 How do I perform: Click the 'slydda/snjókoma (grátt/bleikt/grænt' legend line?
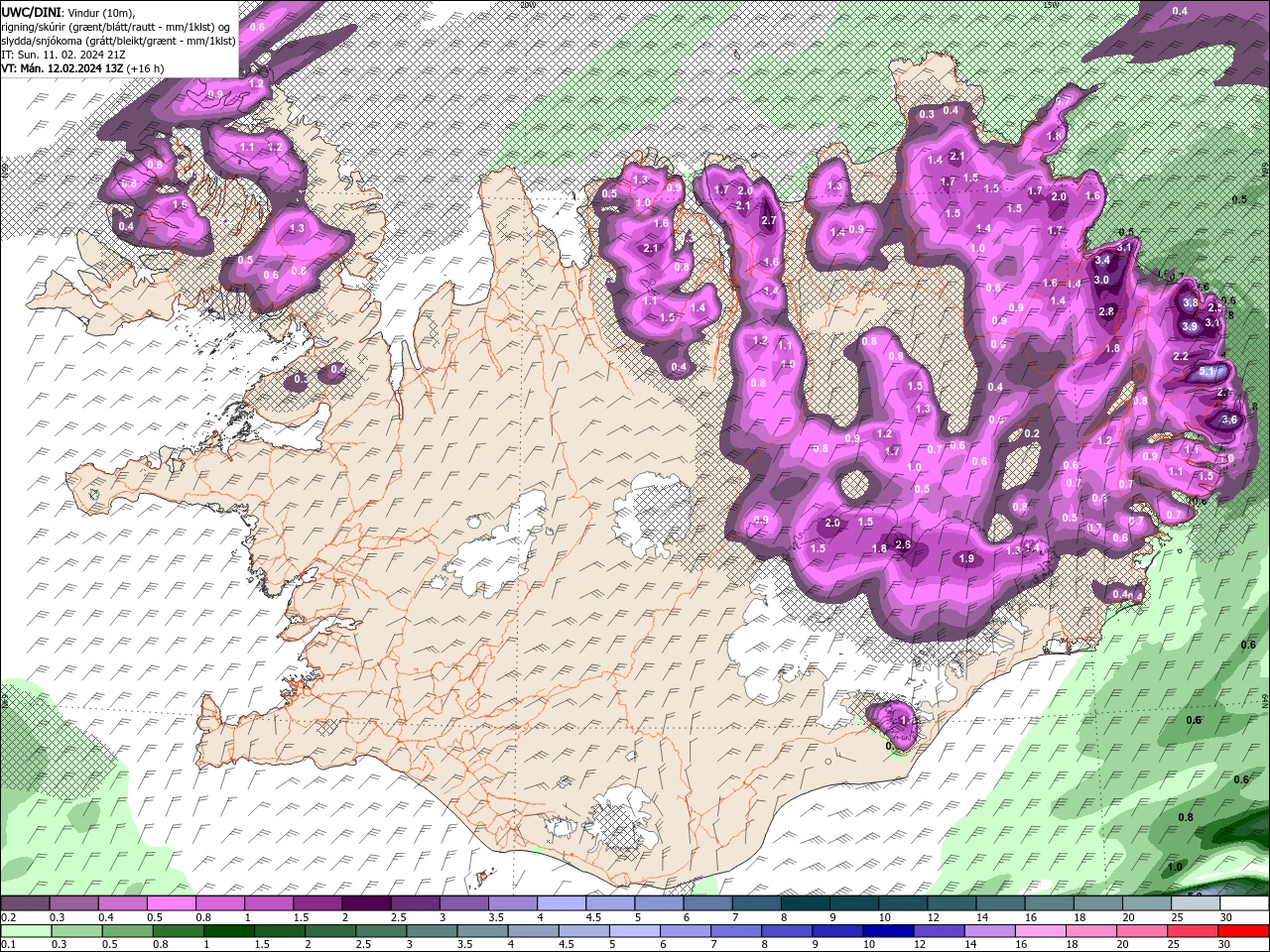pyautogui.click(x=118, y=41)
